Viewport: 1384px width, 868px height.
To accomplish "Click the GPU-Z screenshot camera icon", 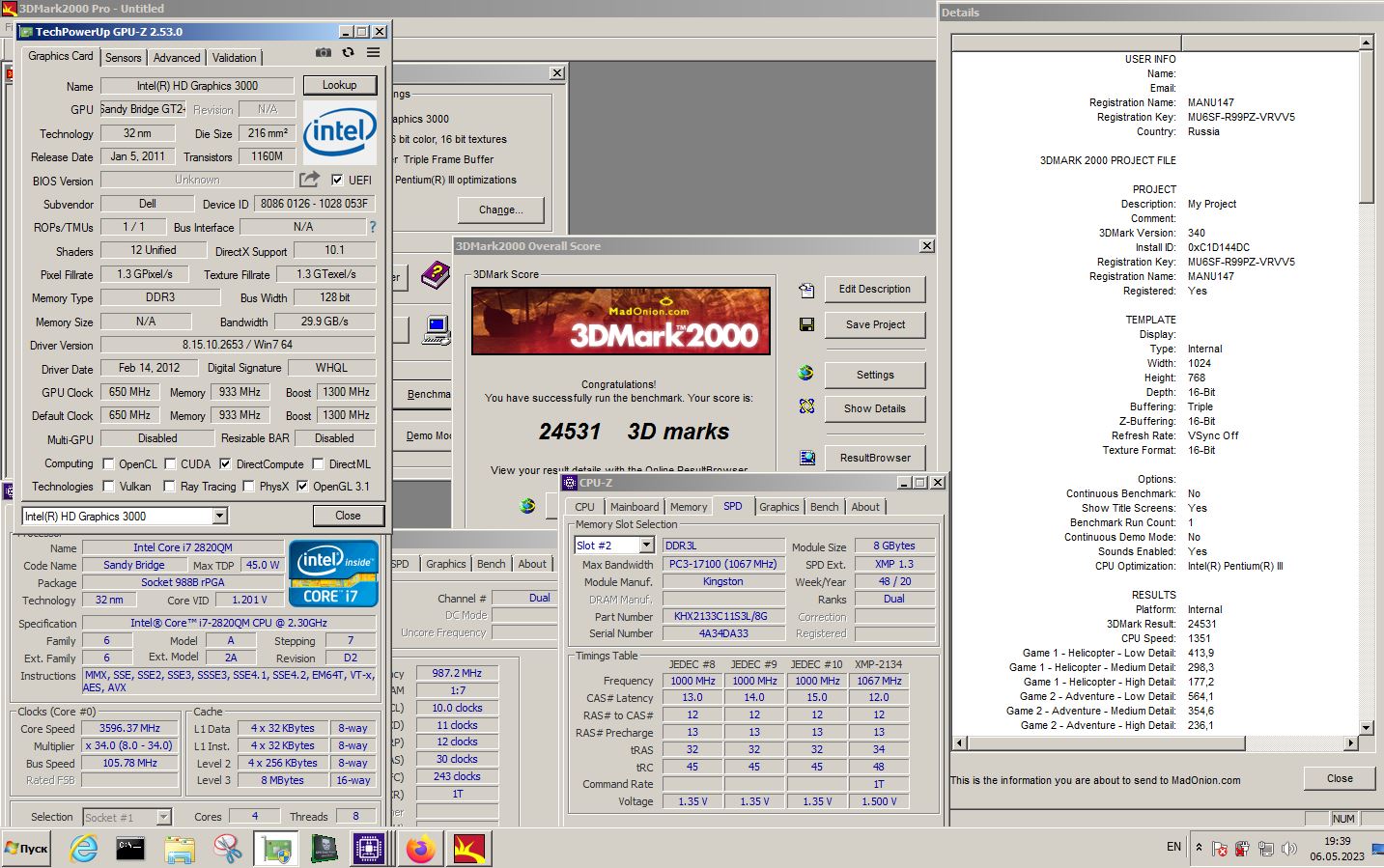I will click(324, 53).
